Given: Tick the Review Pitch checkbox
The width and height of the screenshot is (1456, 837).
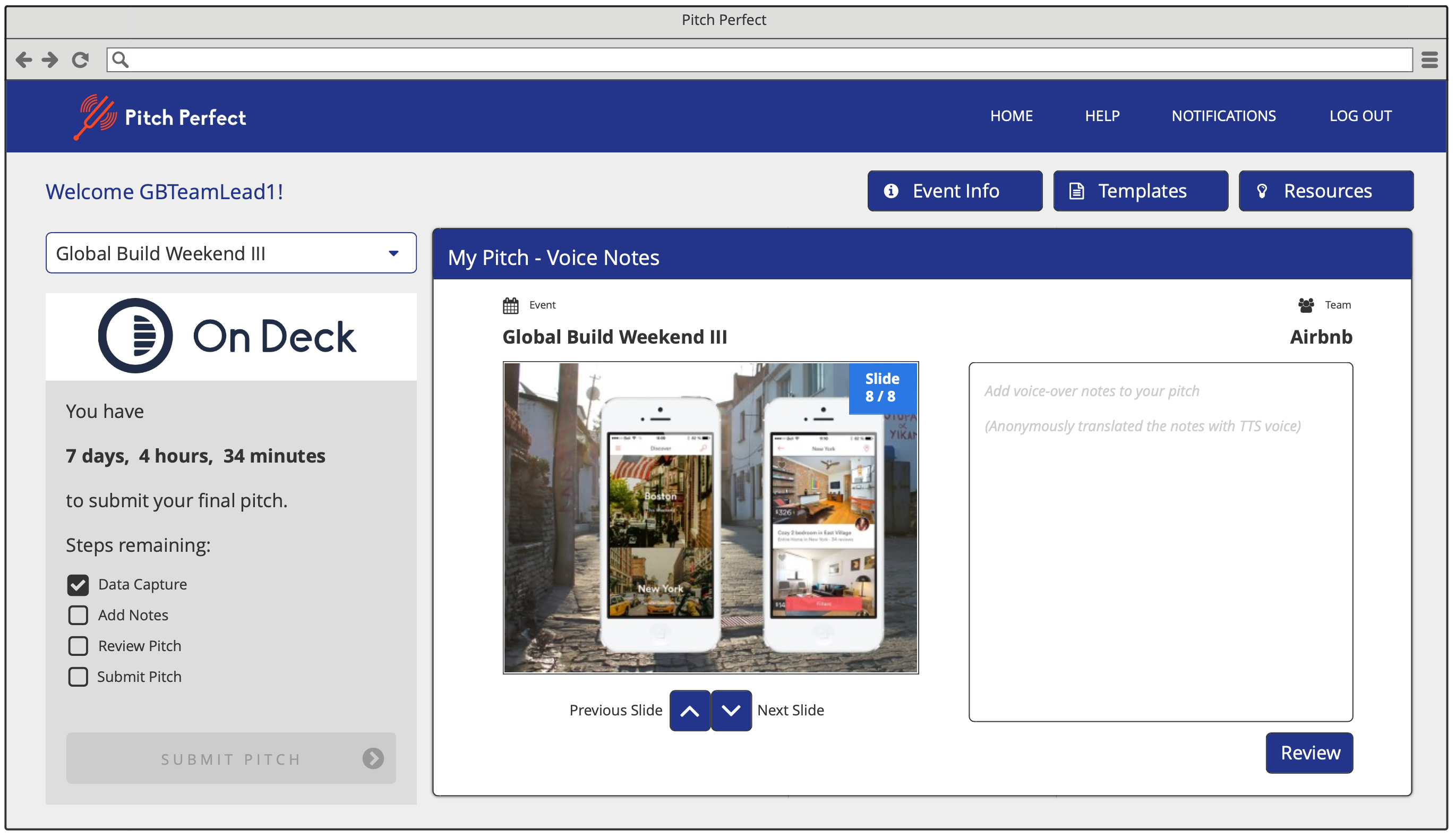Looking at the screenshot, I should coord(78,646).
